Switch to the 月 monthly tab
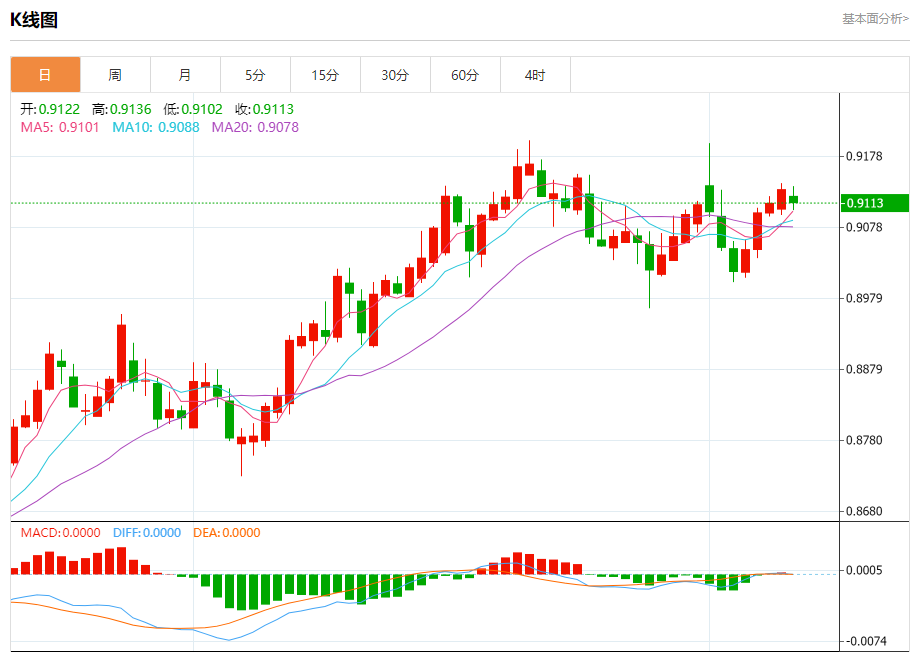Image resolution: width=913 pixels, height=652 pixels. (185, 75)
